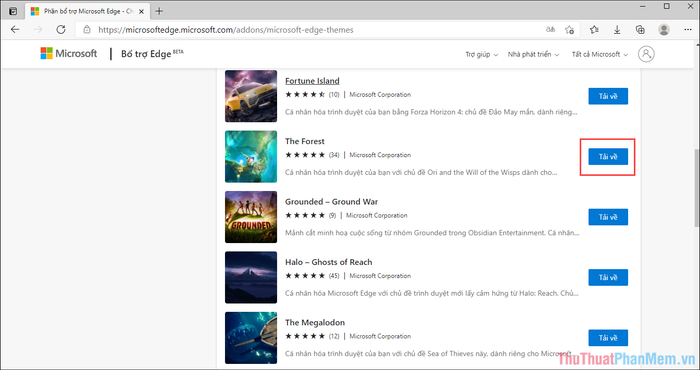Select the Phần bổ trợ Microsoft Edge tab
This screenshot has width=700, height=370.
87,12
